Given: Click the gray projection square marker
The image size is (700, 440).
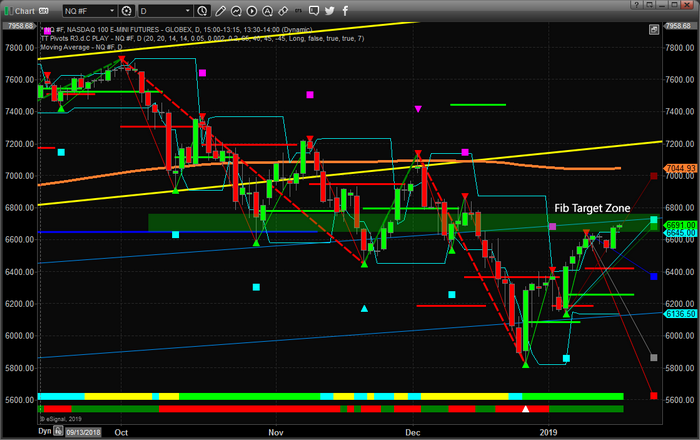Looking at the screenshot, I should (653, 357).
